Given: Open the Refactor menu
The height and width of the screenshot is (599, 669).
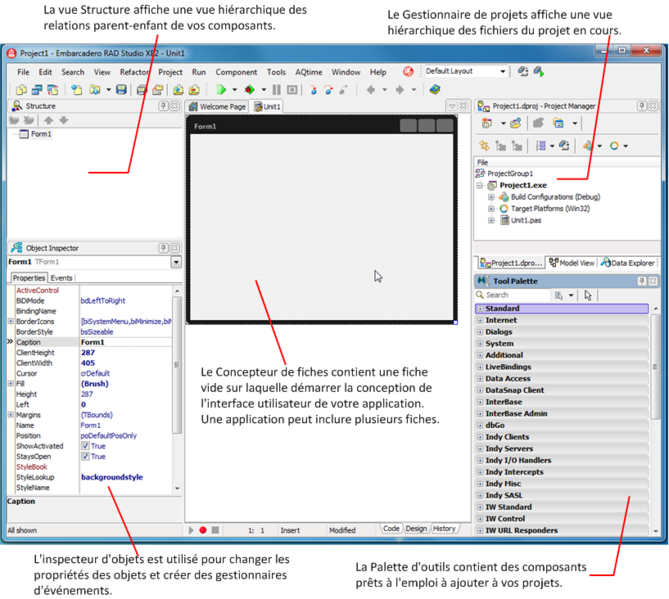Looking at the screenshot, I should pyautogui.click(x=134, y=72).
